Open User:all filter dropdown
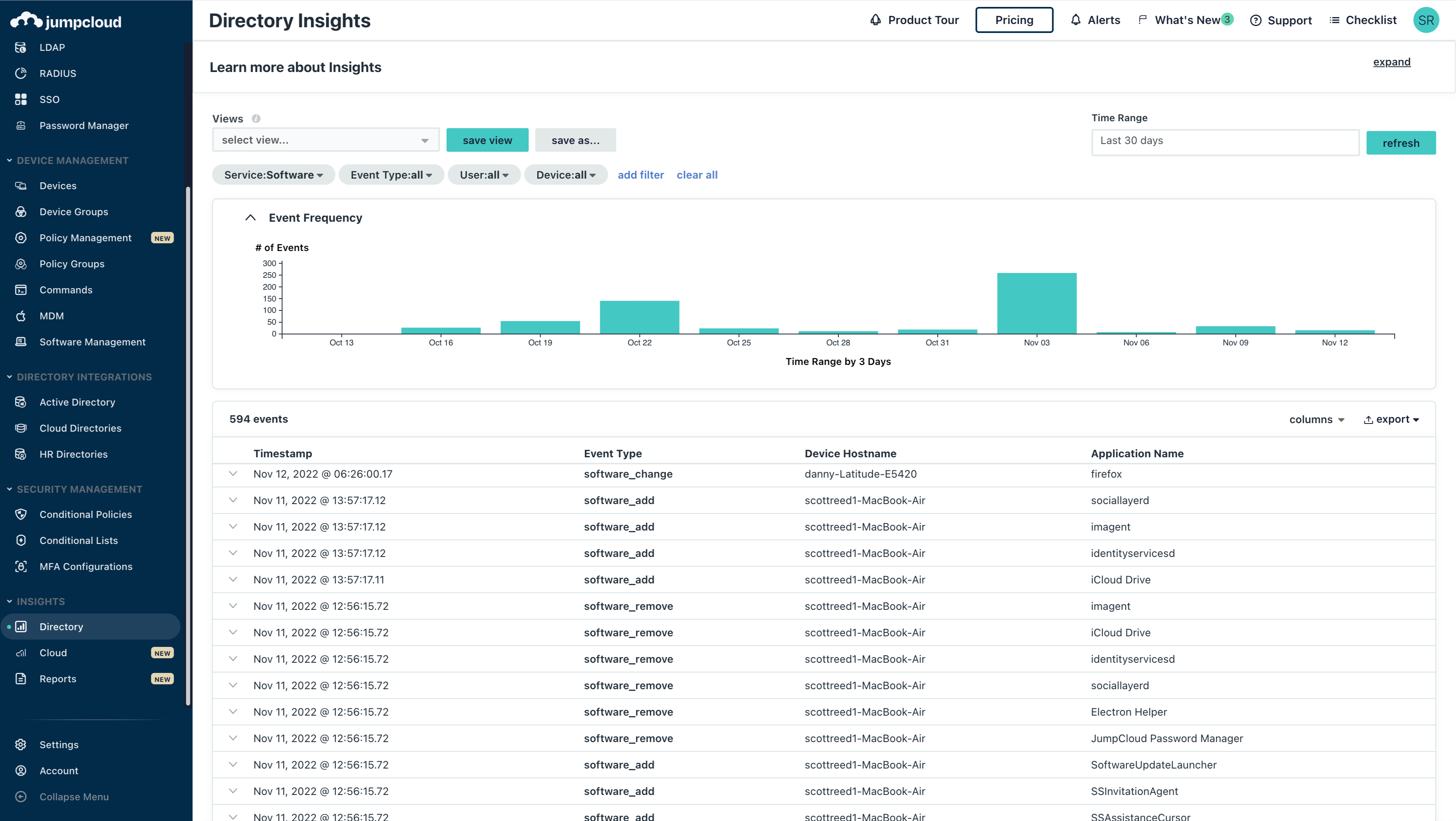 (x=484, y=175)
